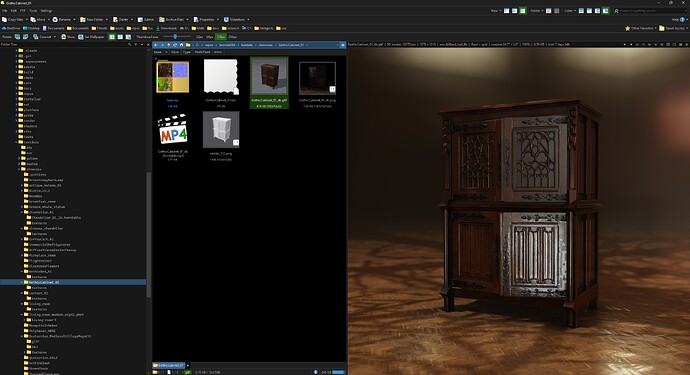Click the Copy Files toolbar button

point(13,19)
